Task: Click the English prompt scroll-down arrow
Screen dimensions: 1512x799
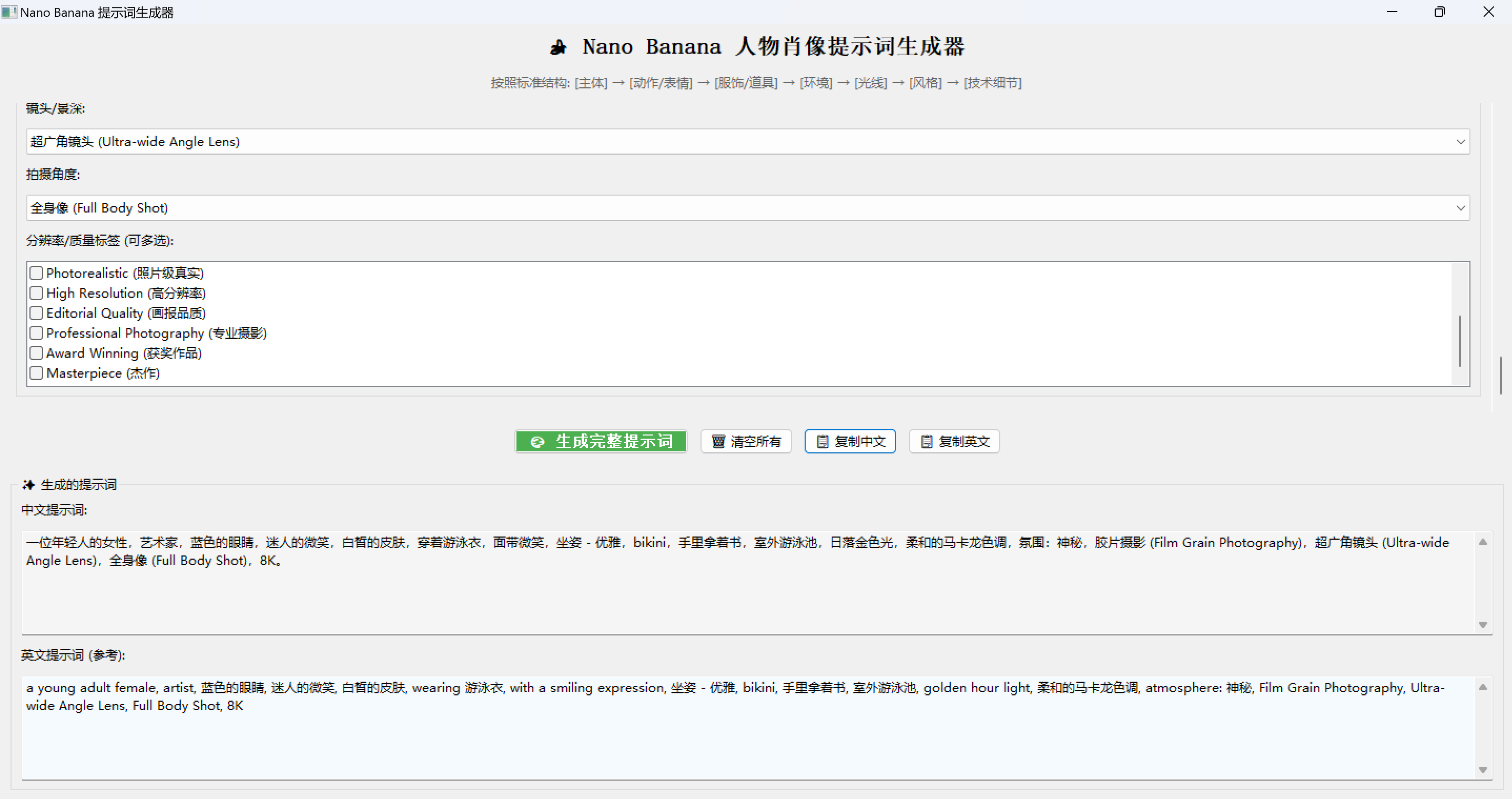Action: (x=1483, y=770)
